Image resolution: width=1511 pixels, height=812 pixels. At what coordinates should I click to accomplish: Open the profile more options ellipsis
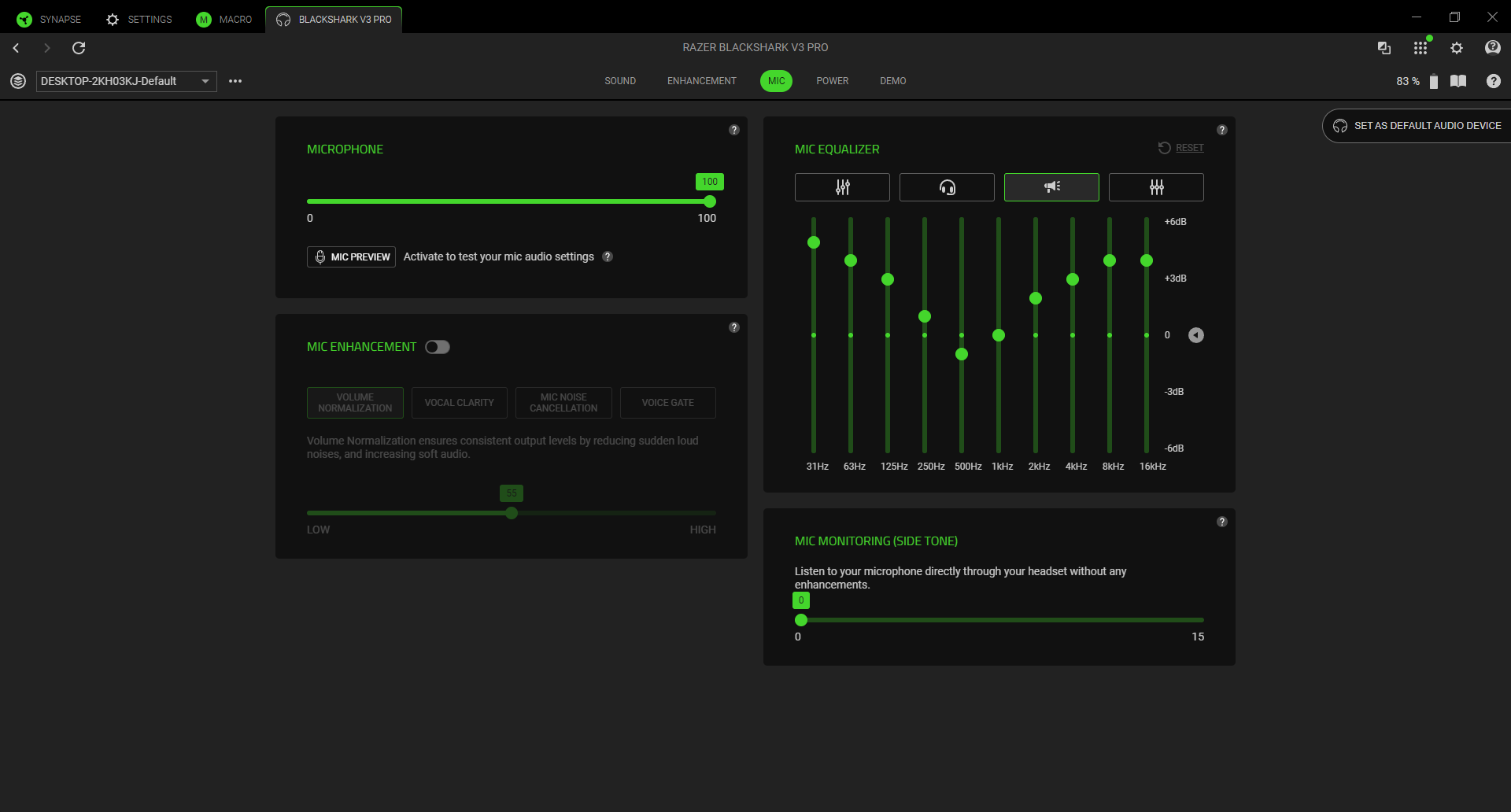point(235,81)
